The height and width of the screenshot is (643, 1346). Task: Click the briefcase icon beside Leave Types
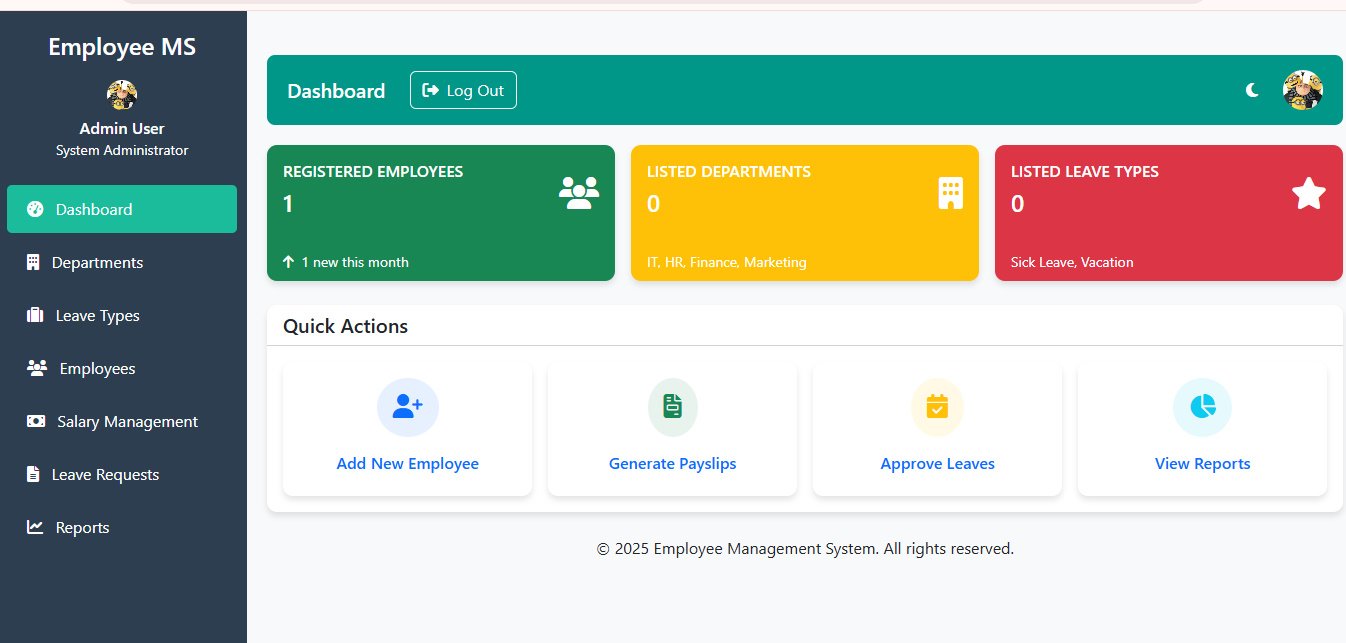(35, 316)
